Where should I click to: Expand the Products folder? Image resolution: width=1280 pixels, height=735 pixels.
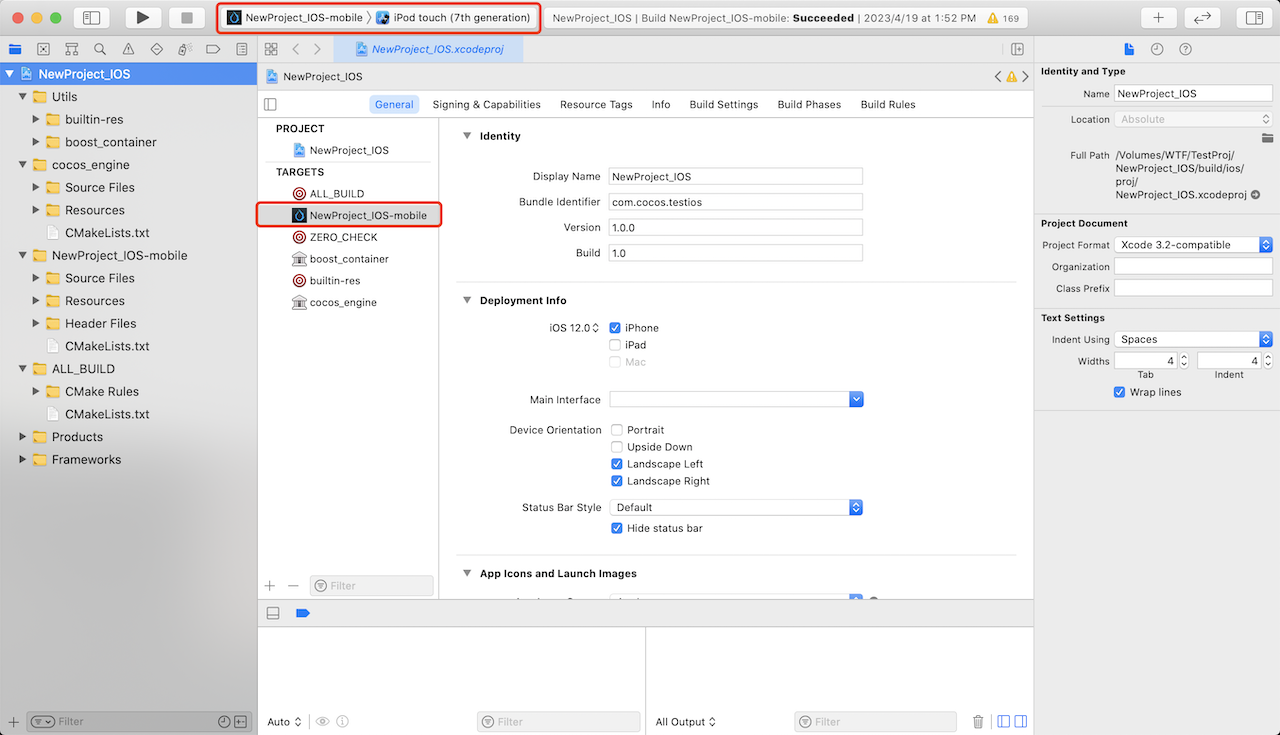pos(23,437)
